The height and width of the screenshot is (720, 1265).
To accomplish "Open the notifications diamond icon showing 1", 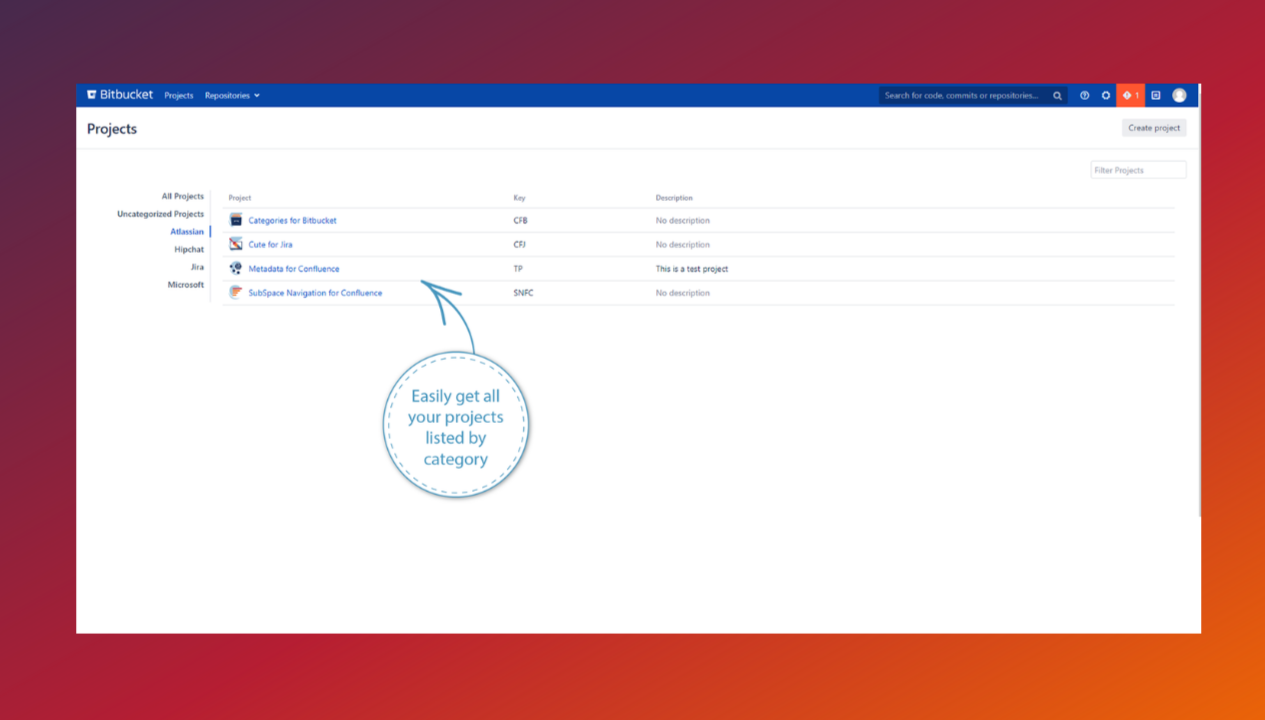I will 1129,95.
